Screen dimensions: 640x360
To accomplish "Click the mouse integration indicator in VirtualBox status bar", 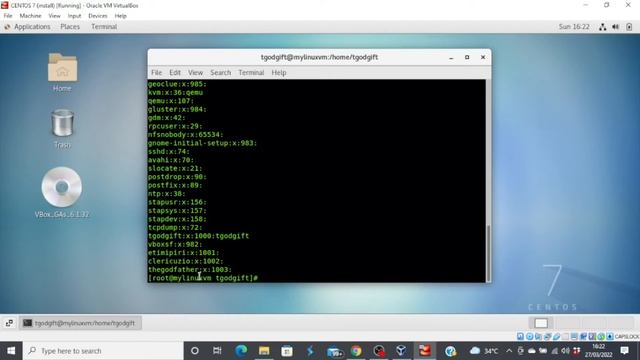I will pos(601,336).
